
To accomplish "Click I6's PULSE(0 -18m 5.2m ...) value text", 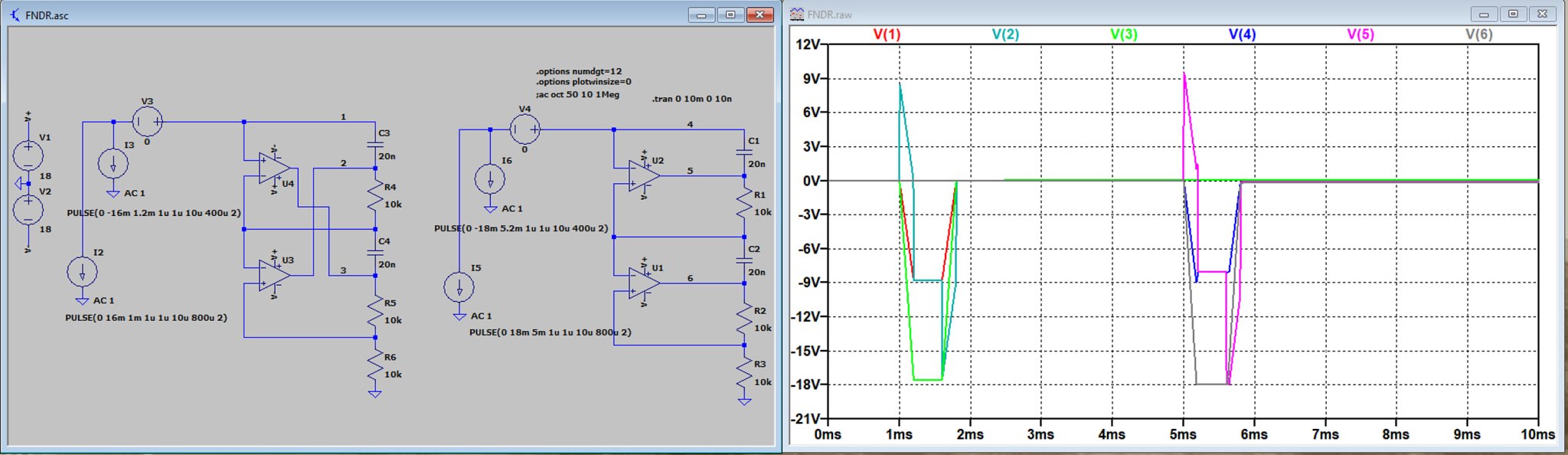I will [521, 228].
